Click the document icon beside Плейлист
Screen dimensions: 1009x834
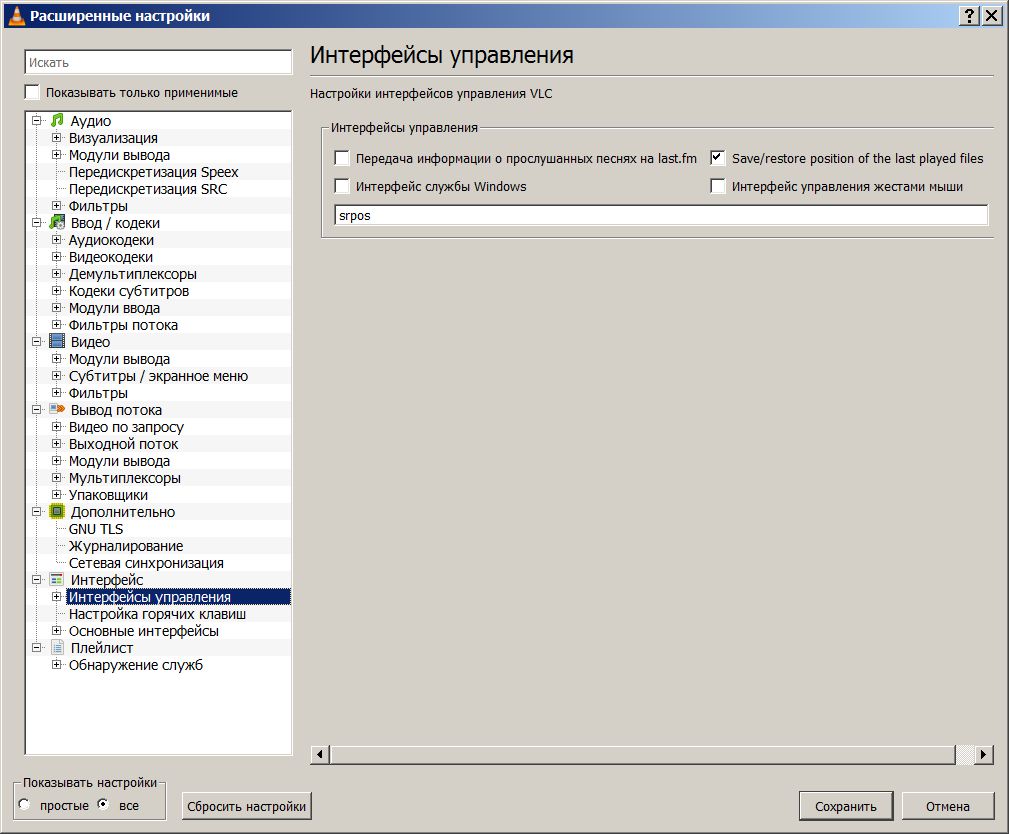[x=57, y=647]
